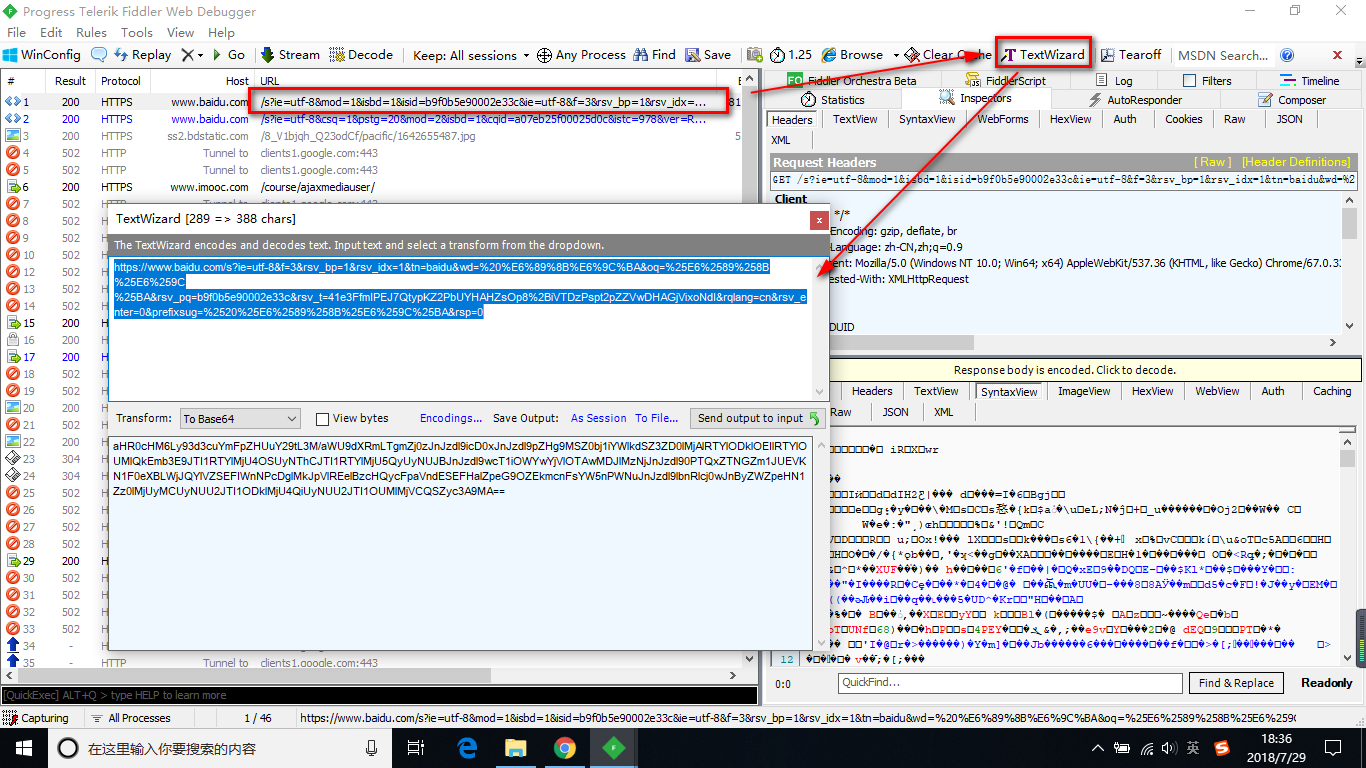This screenshot has width=1366, height=768.
Task: Open Microsoft Edge from taskbar
Action: click(467, 748)
